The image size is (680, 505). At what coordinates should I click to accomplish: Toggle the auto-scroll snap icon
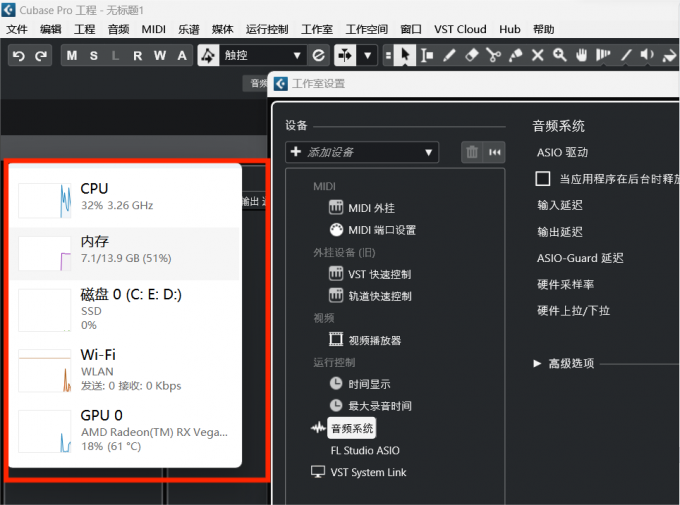345,56
